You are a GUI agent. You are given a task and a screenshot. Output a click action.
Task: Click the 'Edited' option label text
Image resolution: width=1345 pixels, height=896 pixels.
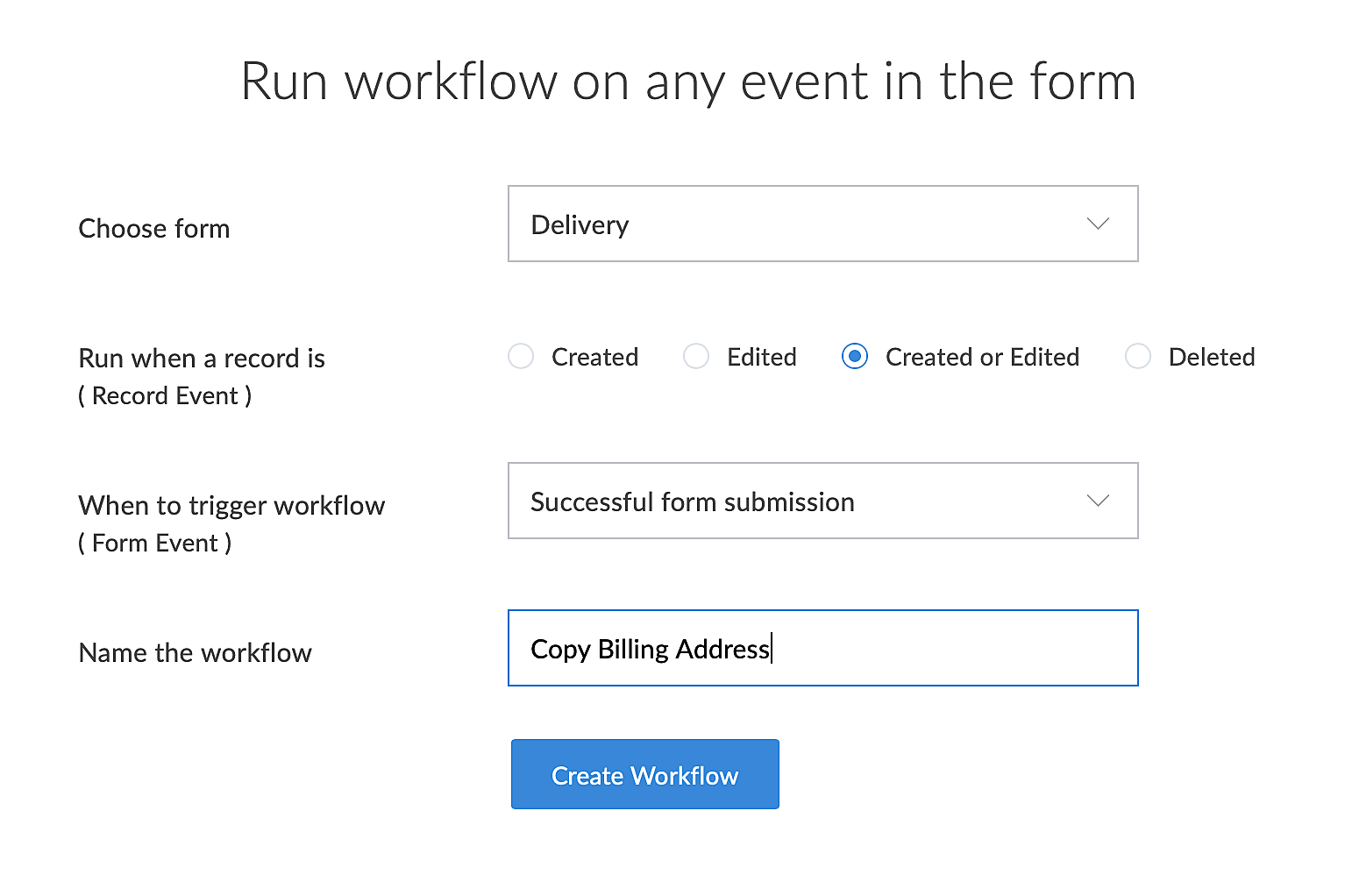tap(761, 357)
